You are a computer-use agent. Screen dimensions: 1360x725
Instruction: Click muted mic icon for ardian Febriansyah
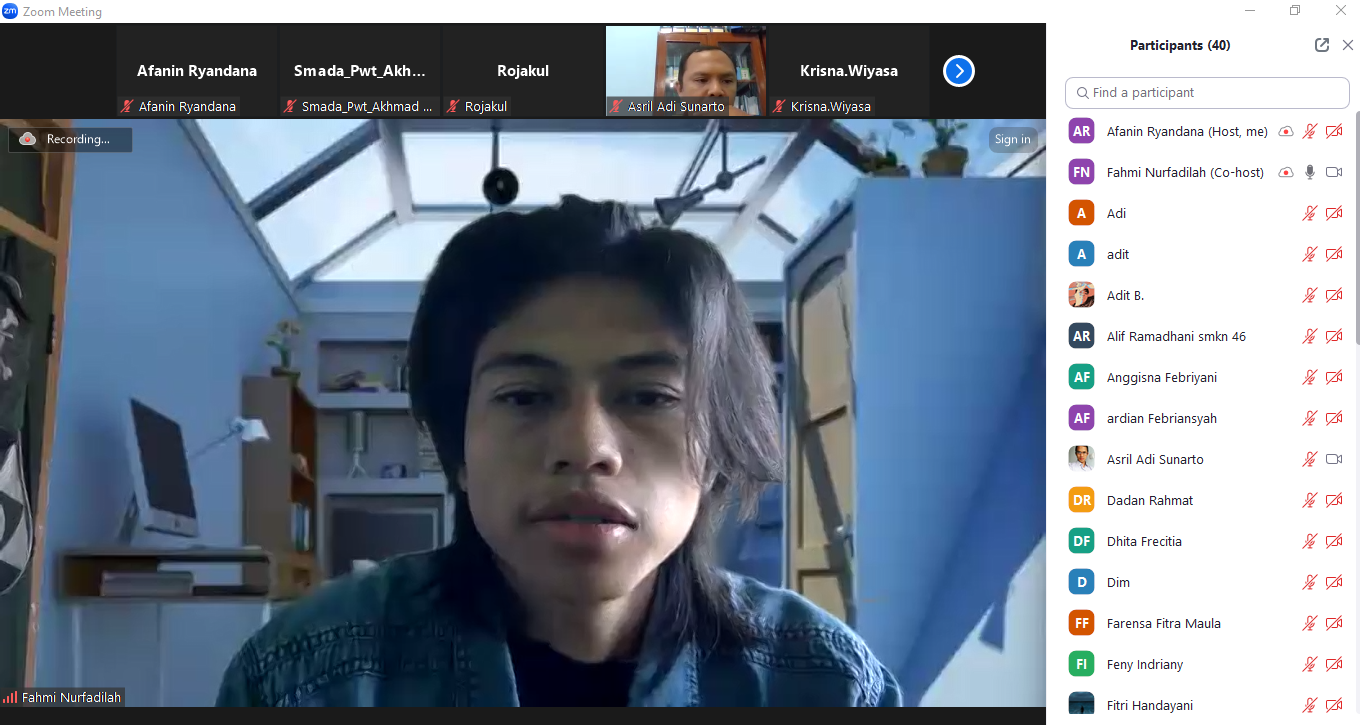point(1310,418)
